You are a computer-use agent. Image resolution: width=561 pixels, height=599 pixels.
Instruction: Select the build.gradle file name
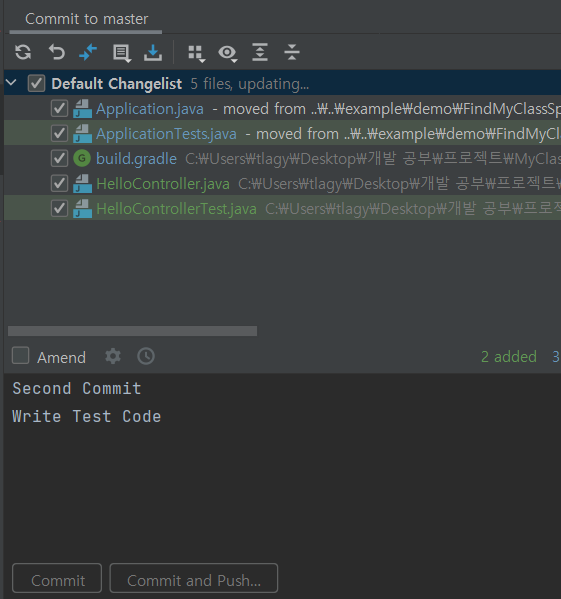coord(136,159)
